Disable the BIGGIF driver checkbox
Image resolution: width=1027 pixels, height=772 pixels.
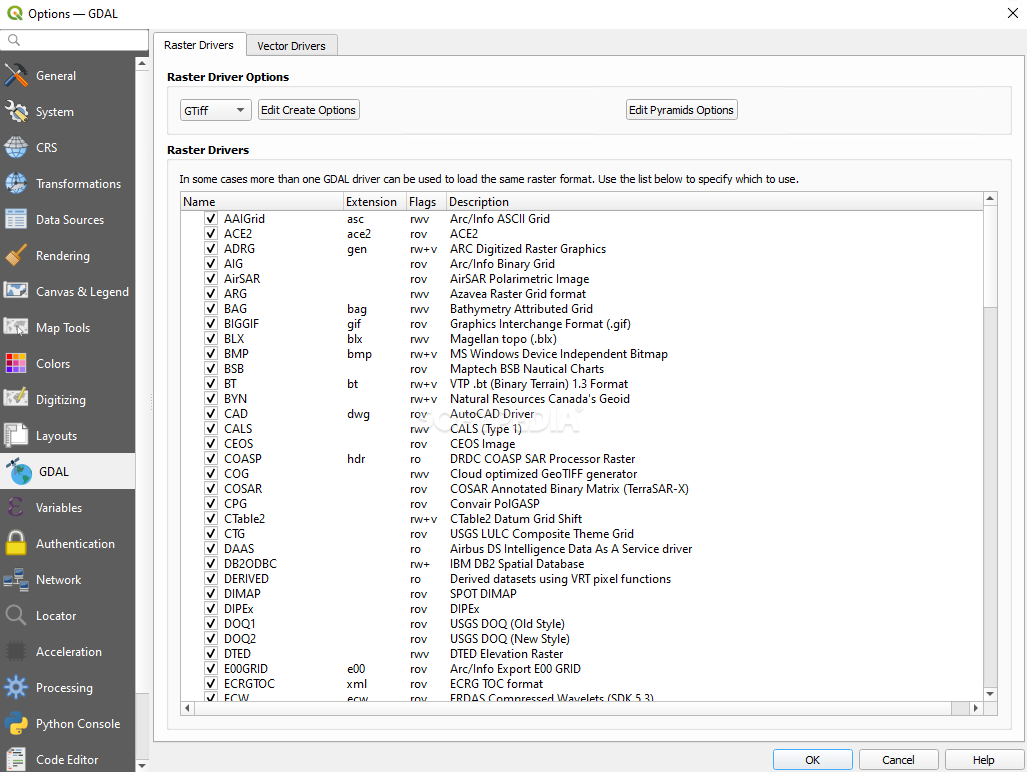tap(210, 323)
